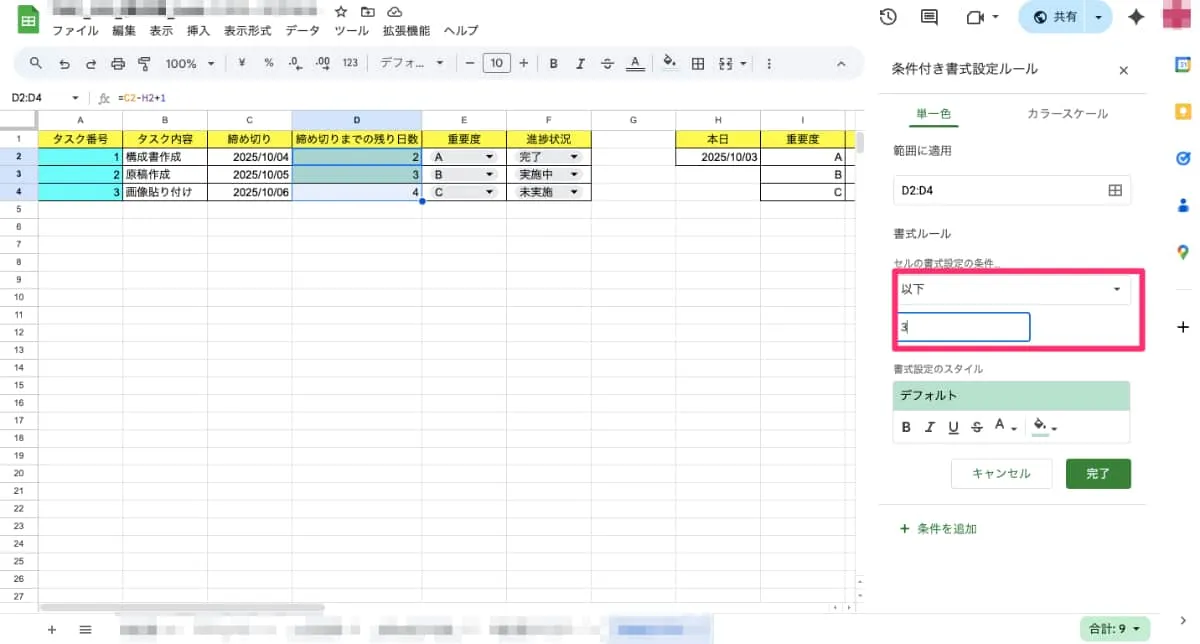The image size is (1200, 644).
Task: Open the borders tool in the toolbar
Action: coord(697,63)
